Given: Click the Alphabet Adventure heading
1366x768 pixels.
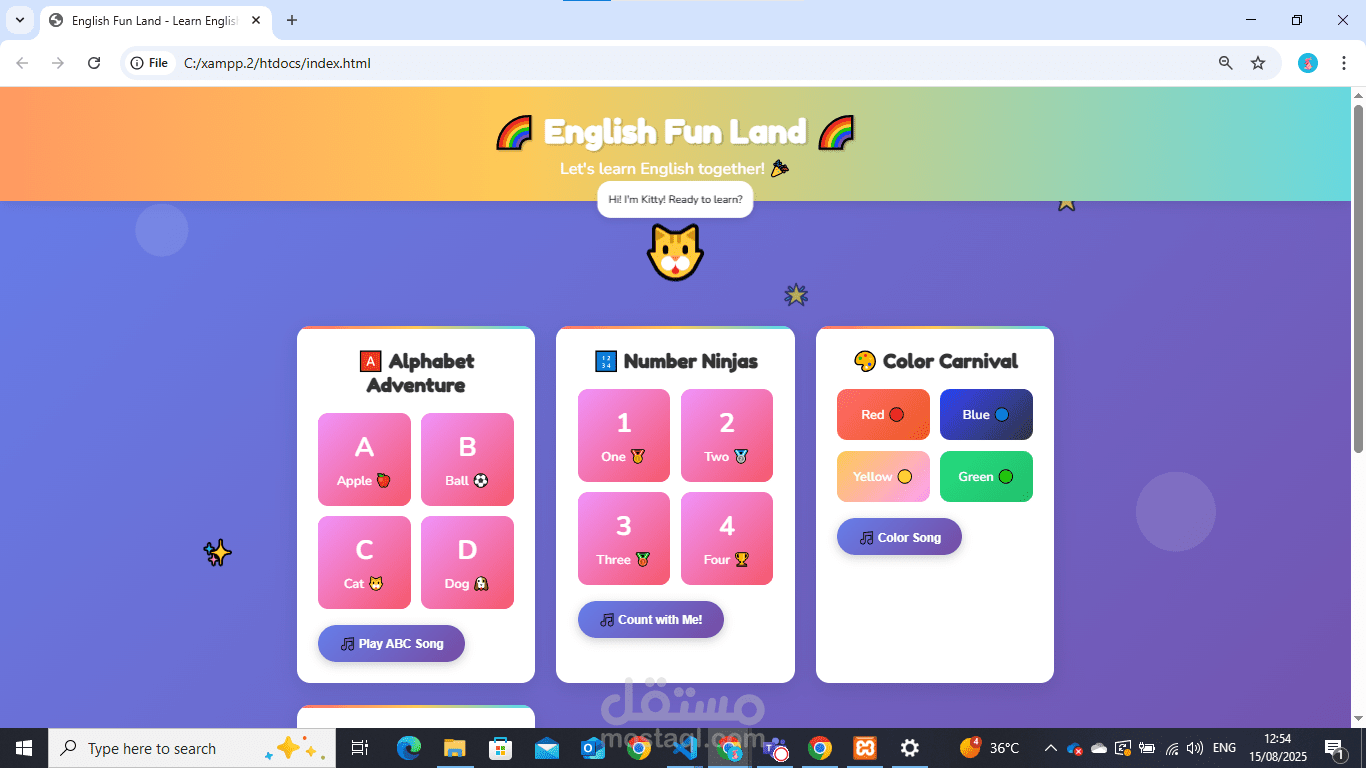Looking at the screenshot, I should click(416, 373).
